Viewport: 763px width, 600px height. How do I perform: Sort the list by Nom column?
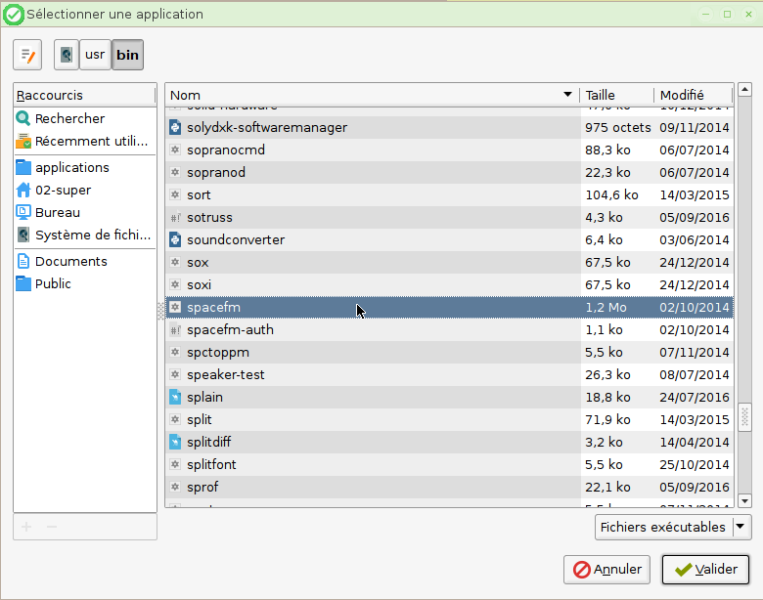[x=372, y=95]
